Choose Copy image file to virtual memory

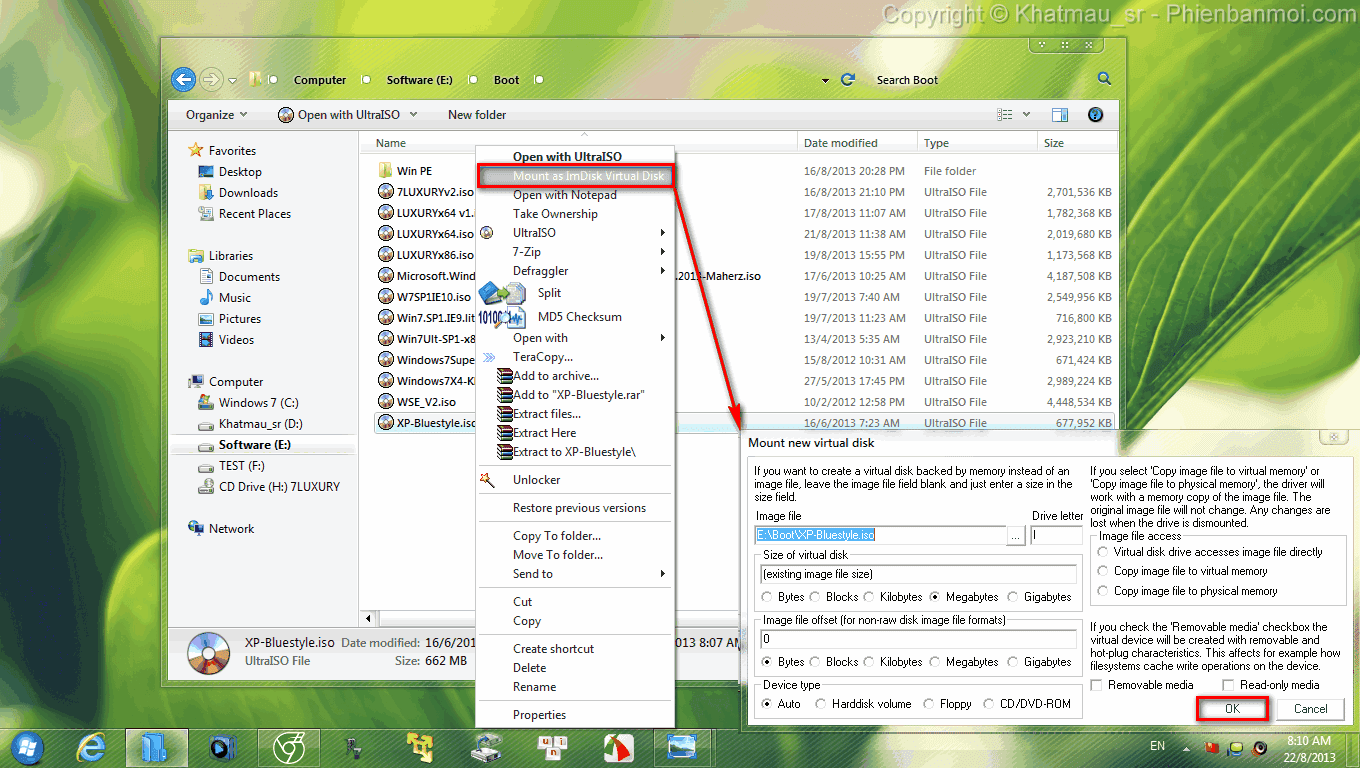click(1103, 571)
